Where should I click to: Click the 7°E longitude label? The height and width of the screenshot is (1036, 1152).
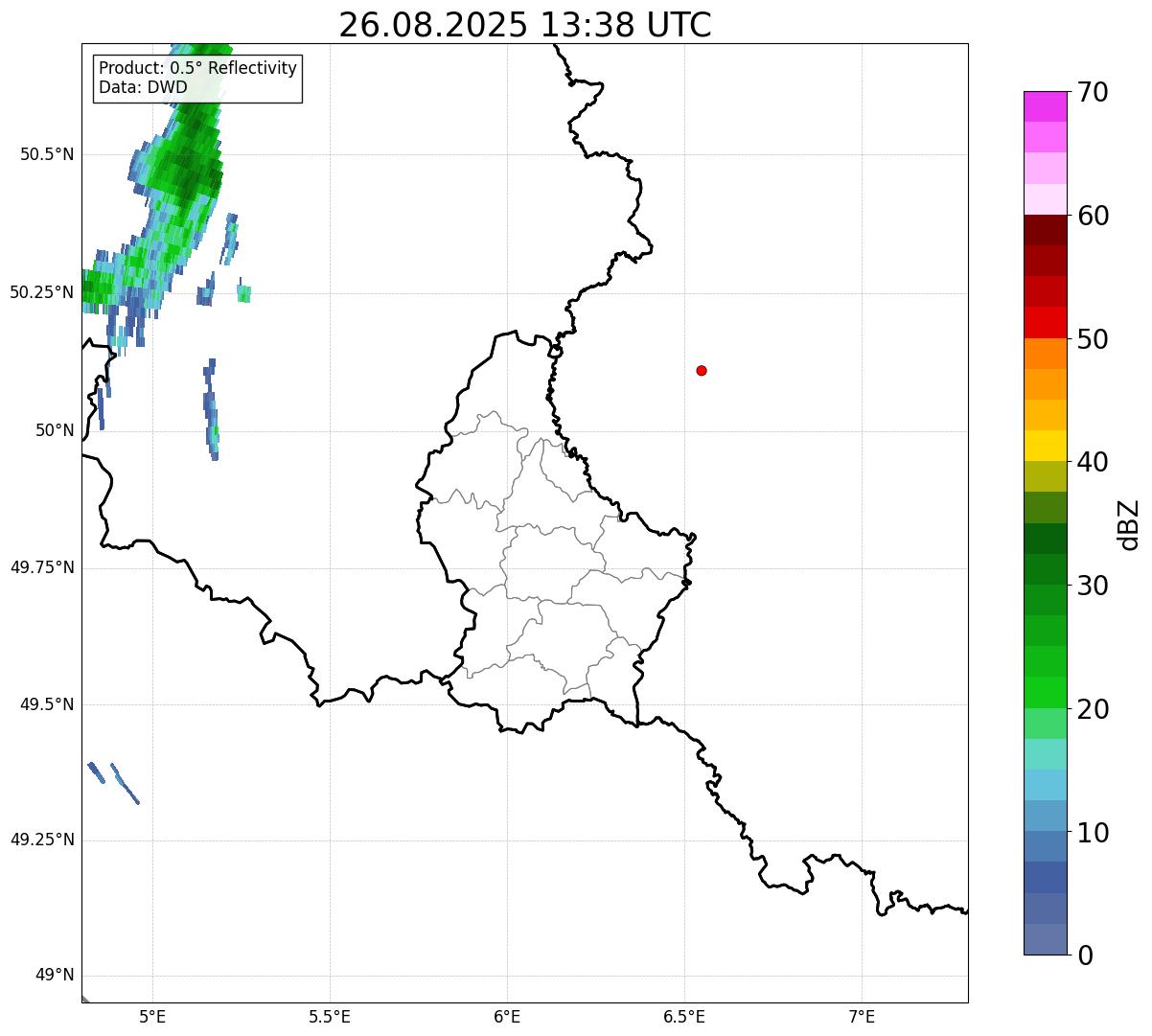click(862, 1016)
